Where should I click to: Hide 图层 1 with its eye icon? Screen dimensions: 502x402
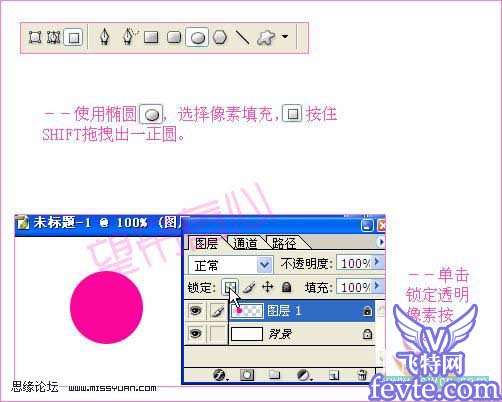click(x=195, y=311)
